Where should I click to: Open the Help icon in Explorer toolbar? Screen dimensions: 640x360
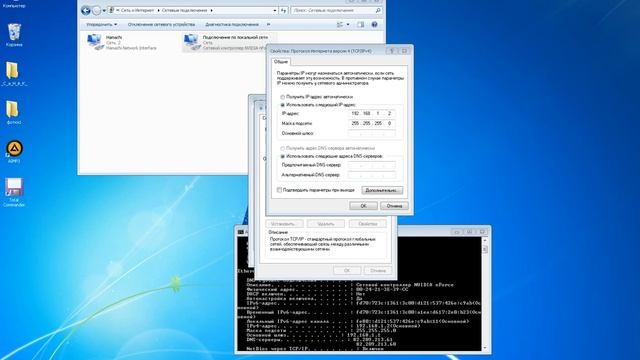click(374, 25)
